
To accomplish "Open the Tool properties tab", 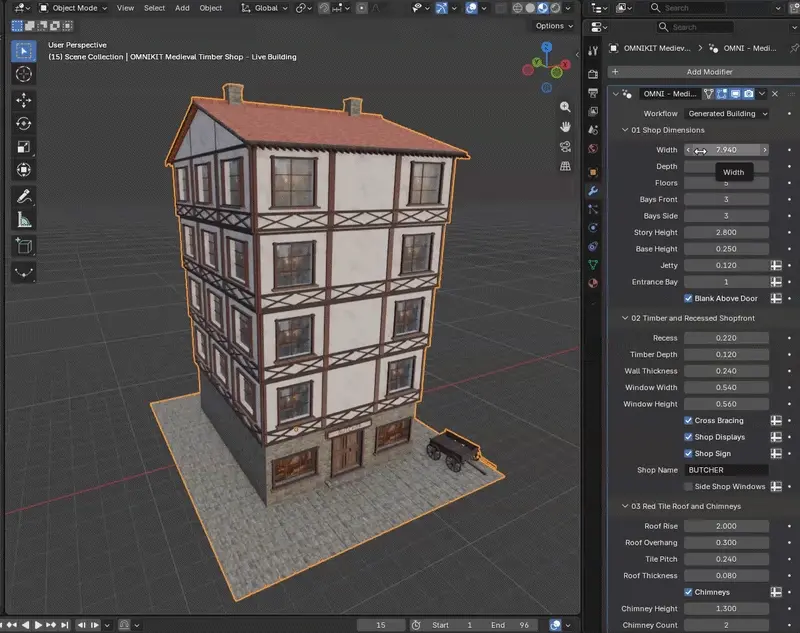I will click(x=593, y=50).
